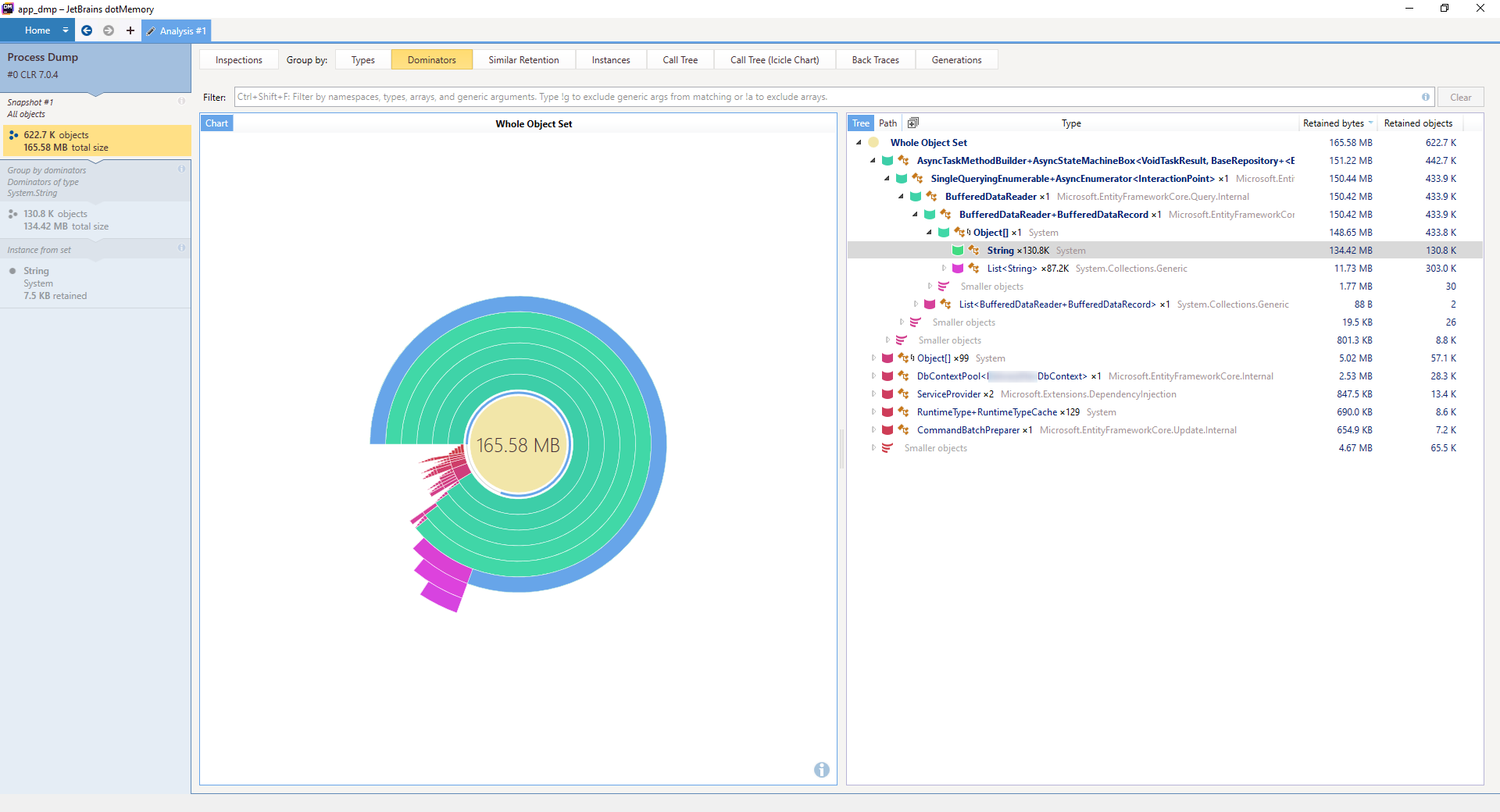Click the info icon next to the filter field
Image resolution: width=1500 pixels, height=812 pixels.
tap(1426, 97)
